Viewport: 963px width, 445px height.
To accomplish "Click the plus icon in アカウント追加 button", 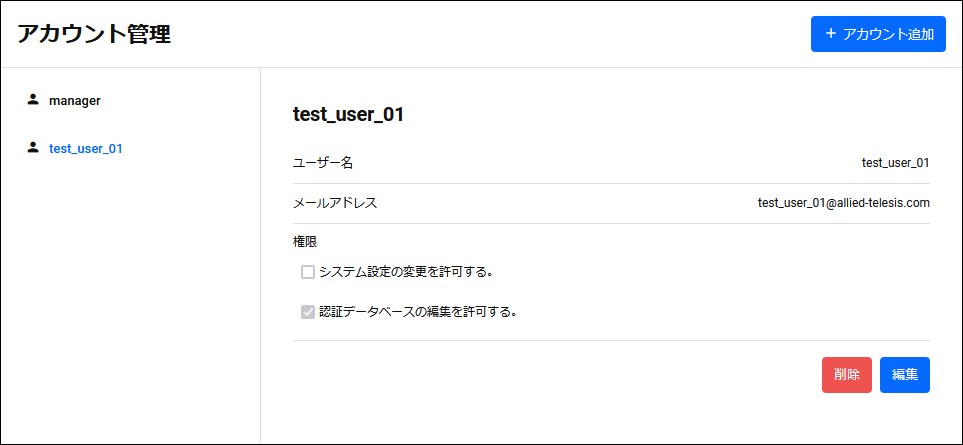I will point(831,34).
